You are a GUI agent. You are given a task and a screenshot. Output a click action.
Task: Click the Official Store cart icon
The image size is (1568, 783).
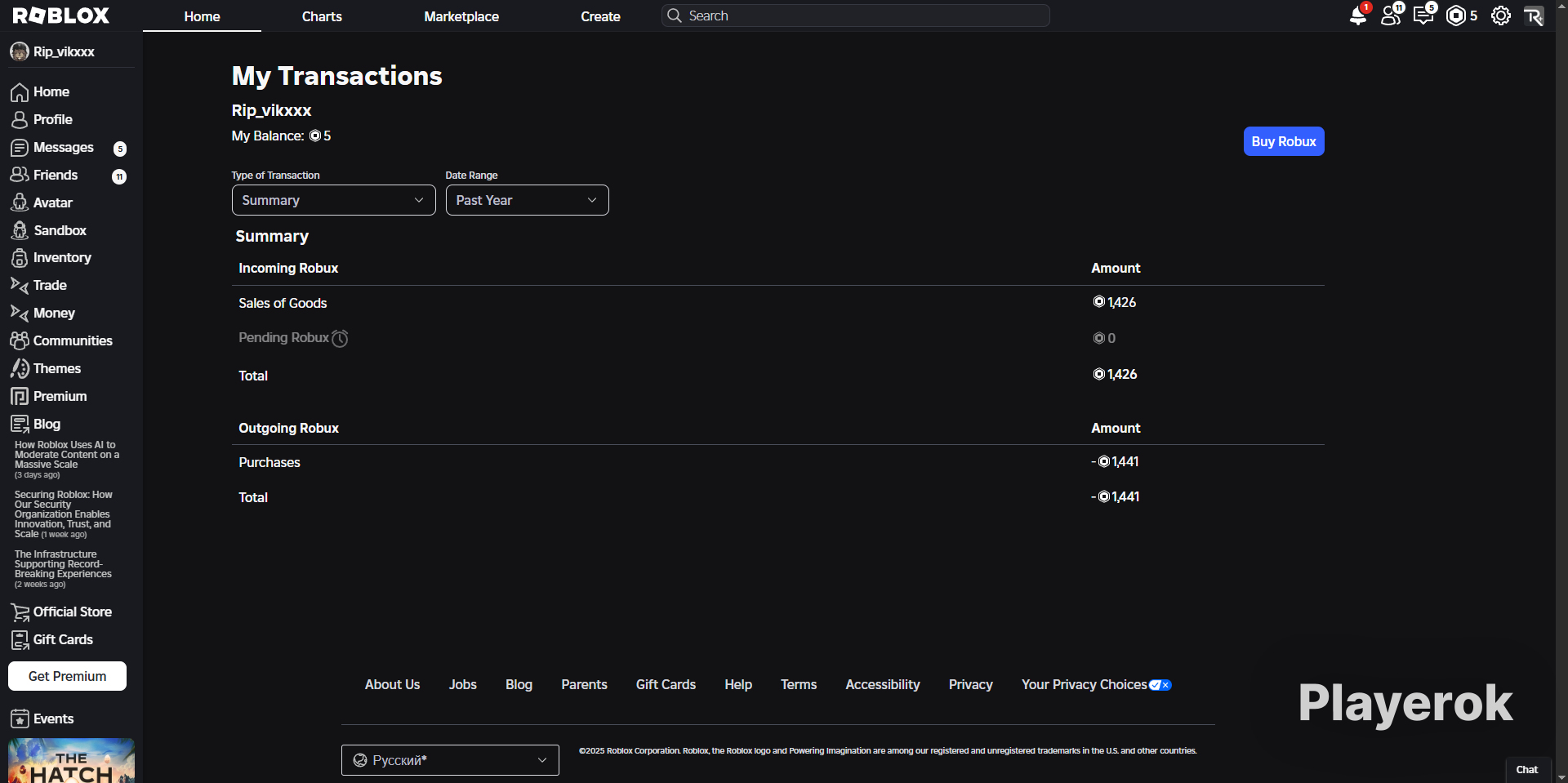click(20, 612)
